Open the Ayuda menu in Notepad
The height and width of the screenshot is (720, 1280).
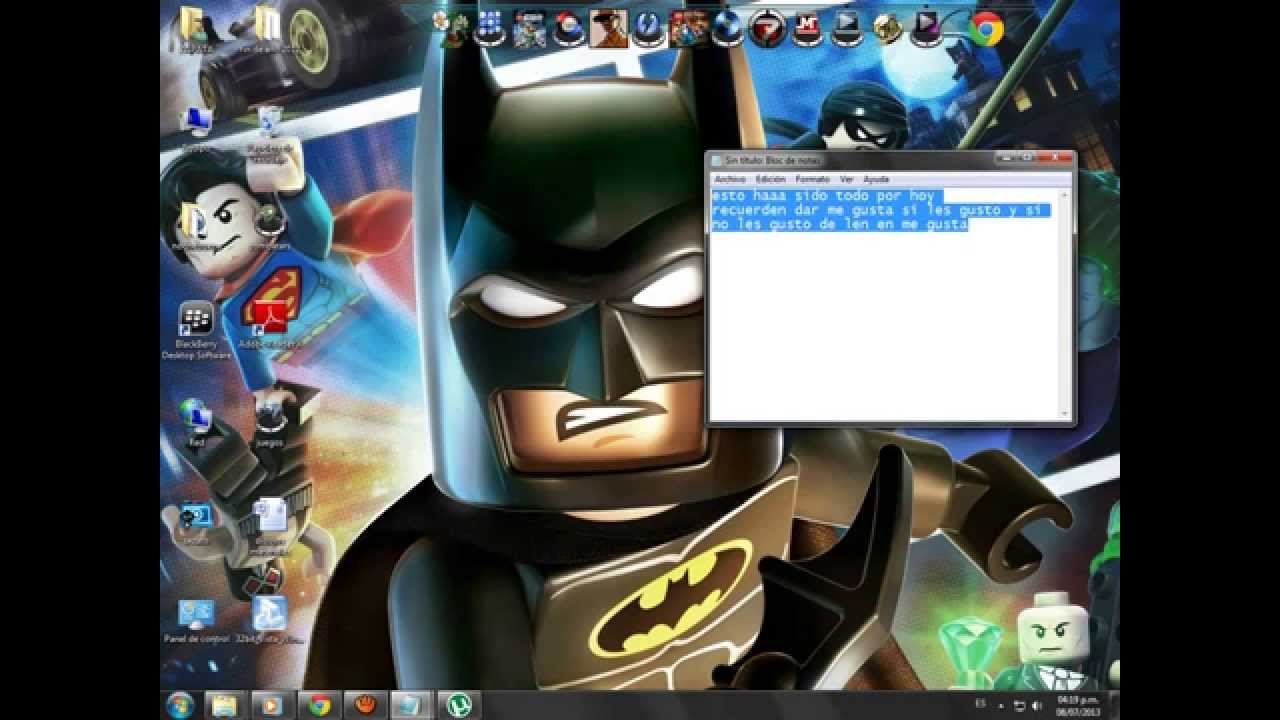(x=876, y=179)
